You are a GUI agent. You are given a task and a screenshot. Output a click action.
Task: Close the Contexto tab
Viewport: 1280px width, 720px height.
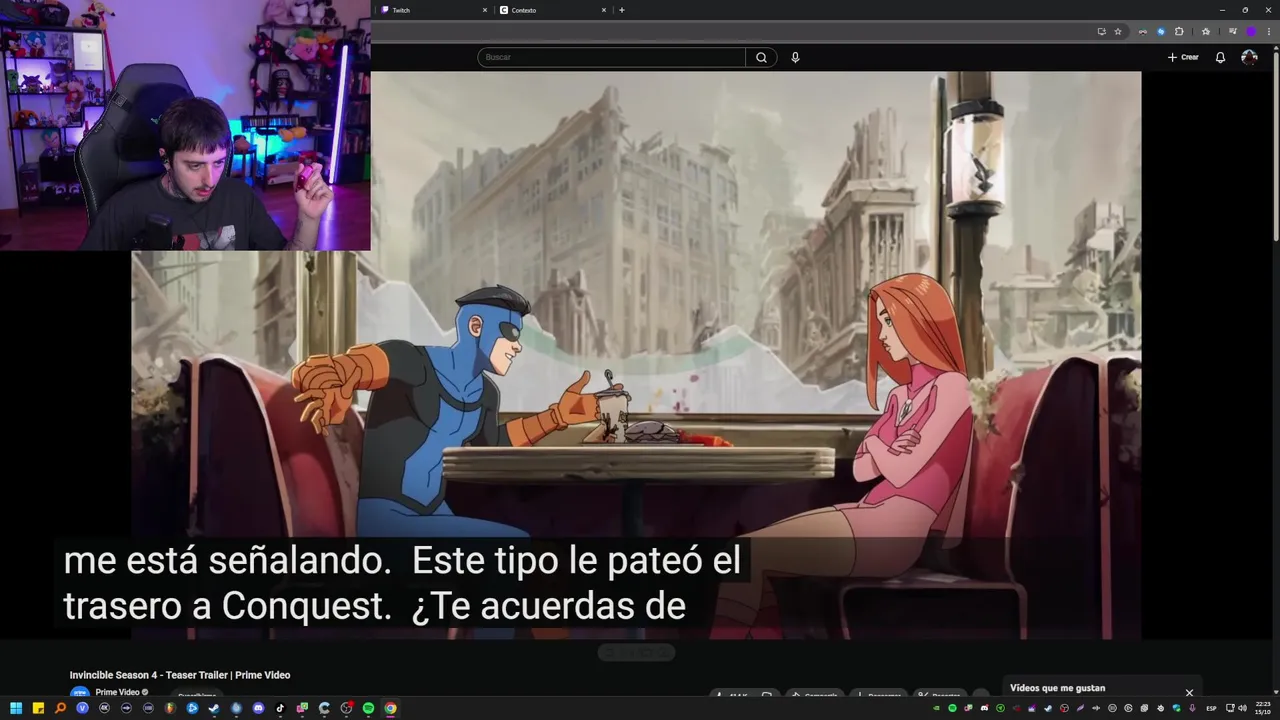[x=604, y=10]
